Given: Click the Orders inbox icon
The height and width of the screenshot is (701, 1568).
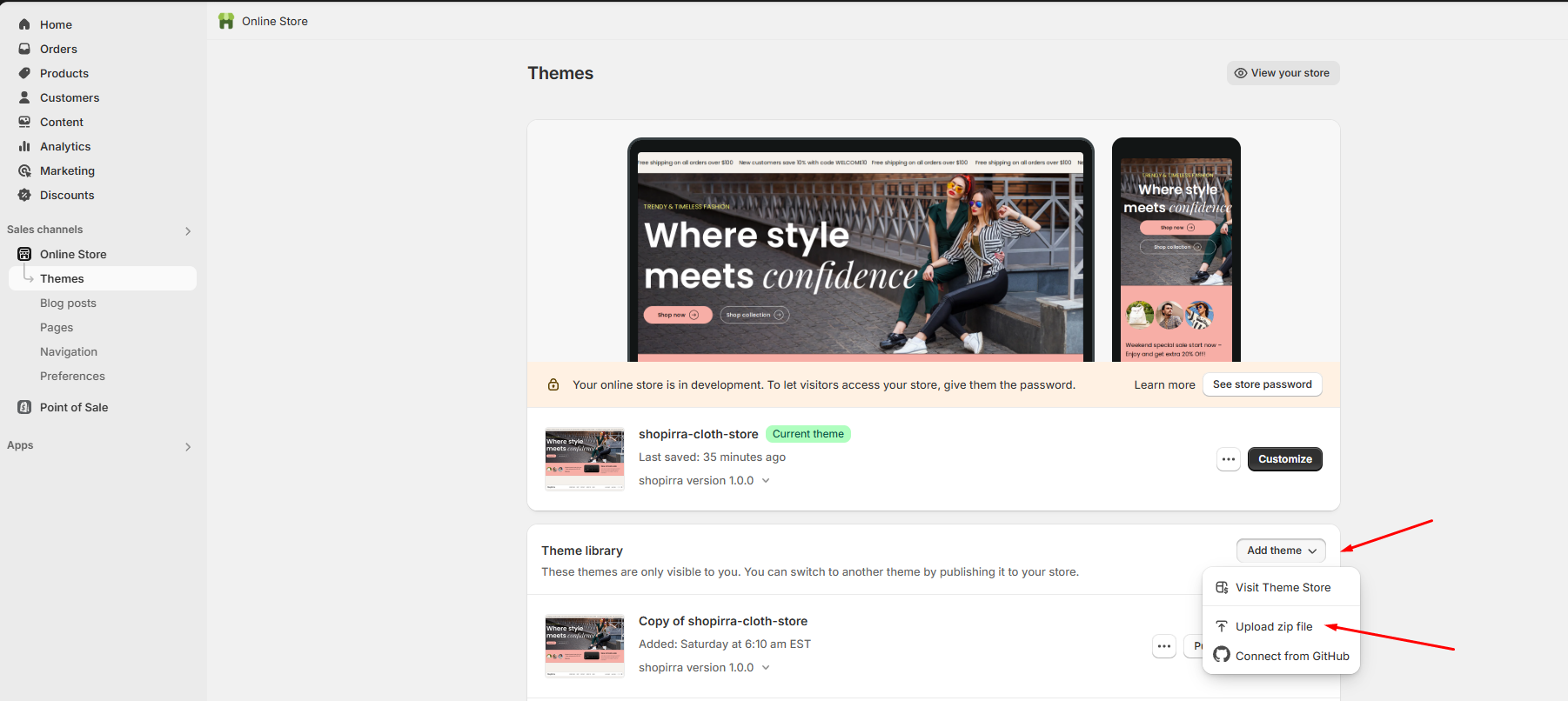Looking at the screenshot, I should 24,49.
